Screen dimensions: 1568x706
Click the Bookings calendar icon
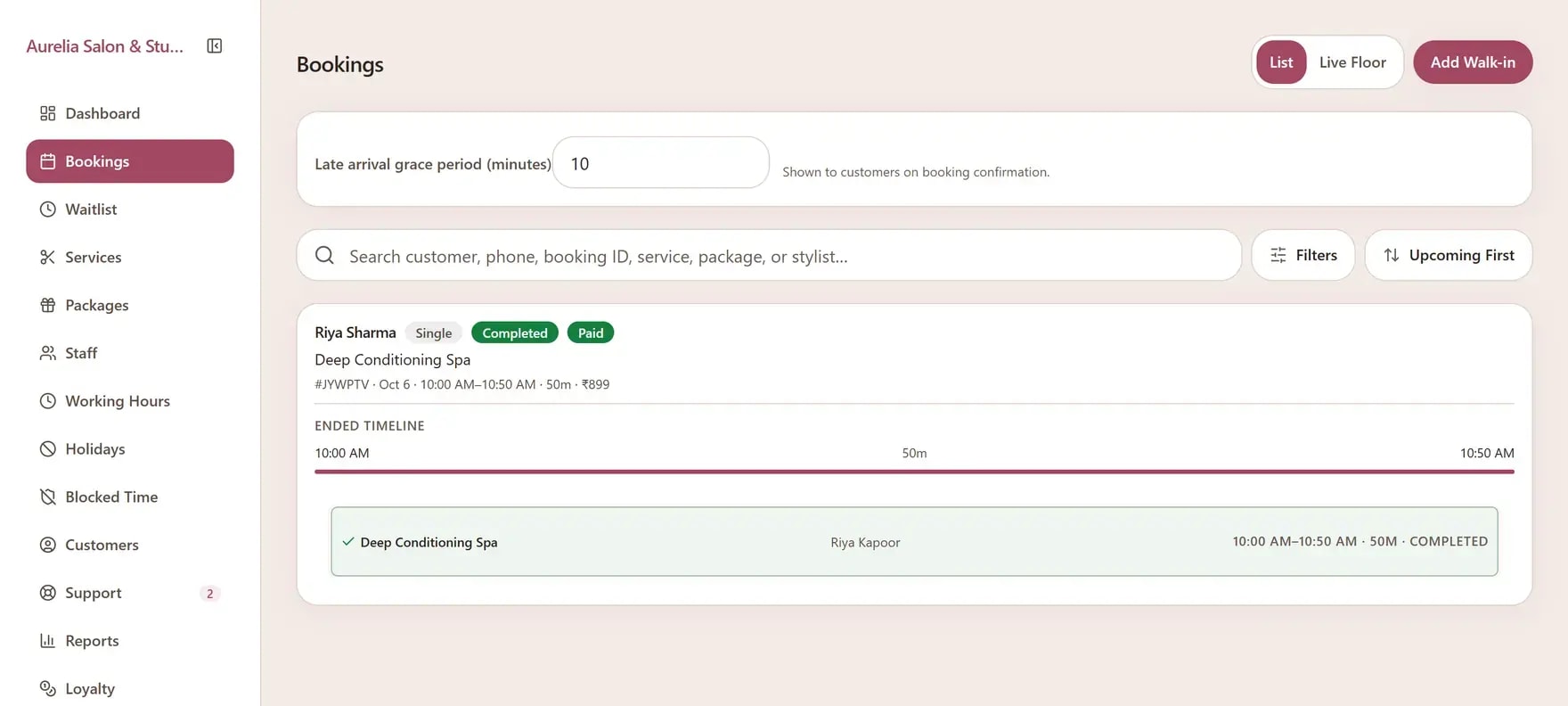point(48,161)
